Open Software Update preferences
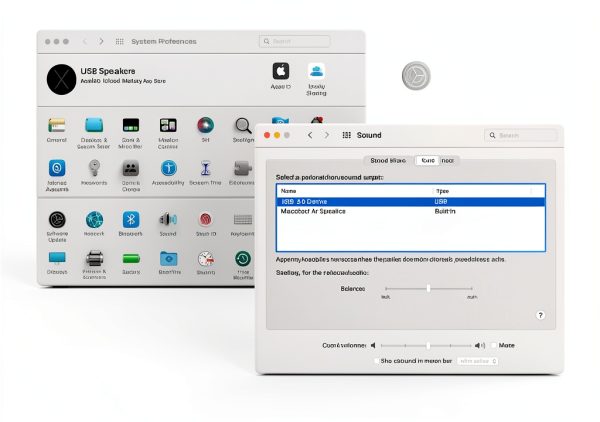 pos(57,220)
